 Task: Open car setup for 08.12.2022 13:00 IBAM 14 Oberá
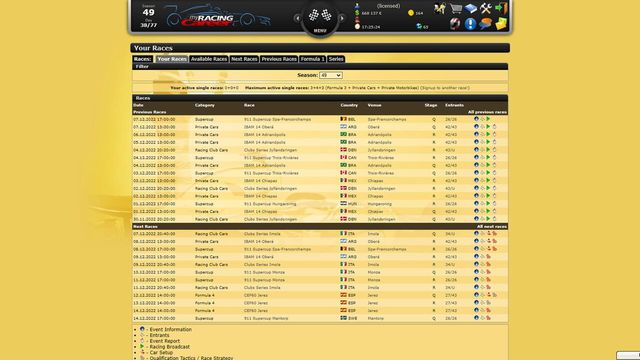click(489, 241)
